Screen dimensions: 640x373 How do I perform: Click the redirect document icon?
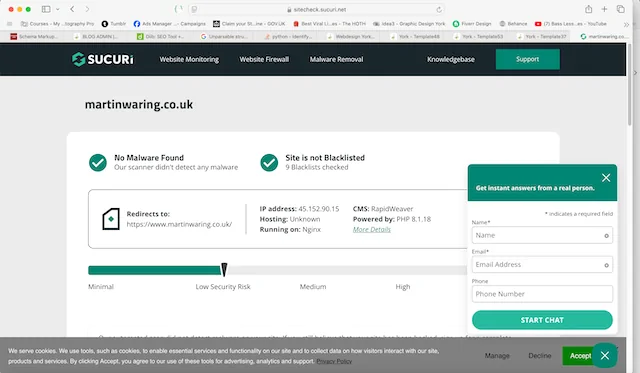click(x=111, y=219)
